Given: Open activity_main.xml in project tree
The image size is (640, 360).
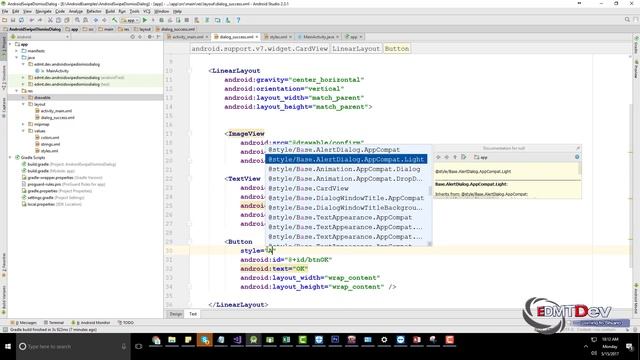Looking at the screenshot, I should [56, 111].
